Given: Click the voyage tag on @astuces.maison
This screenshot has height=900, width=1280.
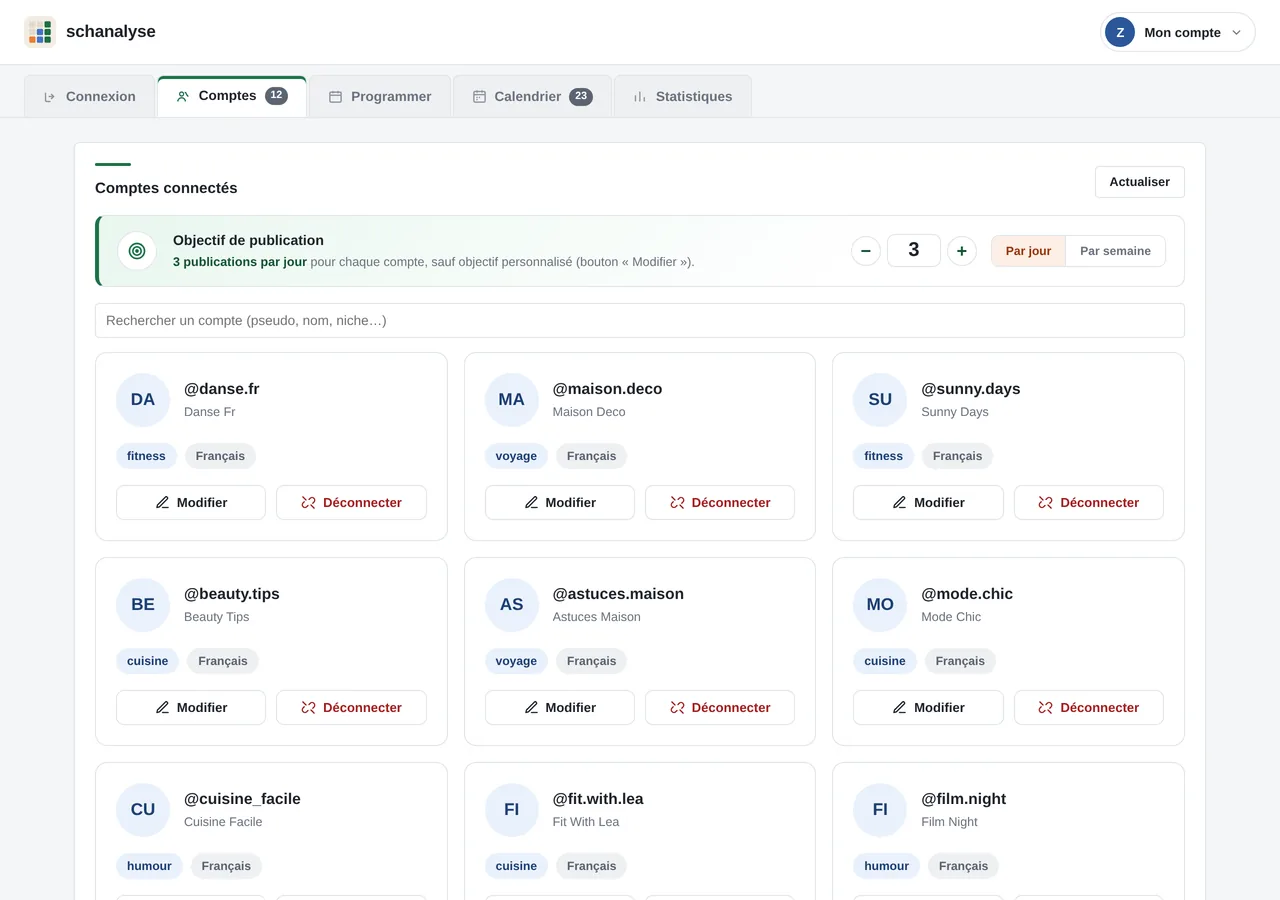Looking at the screenshot, I should (x=516, y=661).
